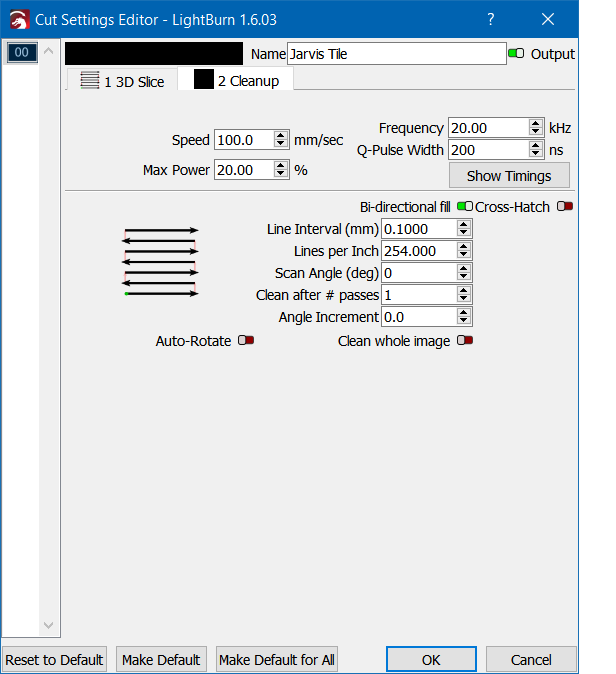616x674 pixels.
Task: Click the LightBurn app icon in title bar
Action: (x=19, y=20)
